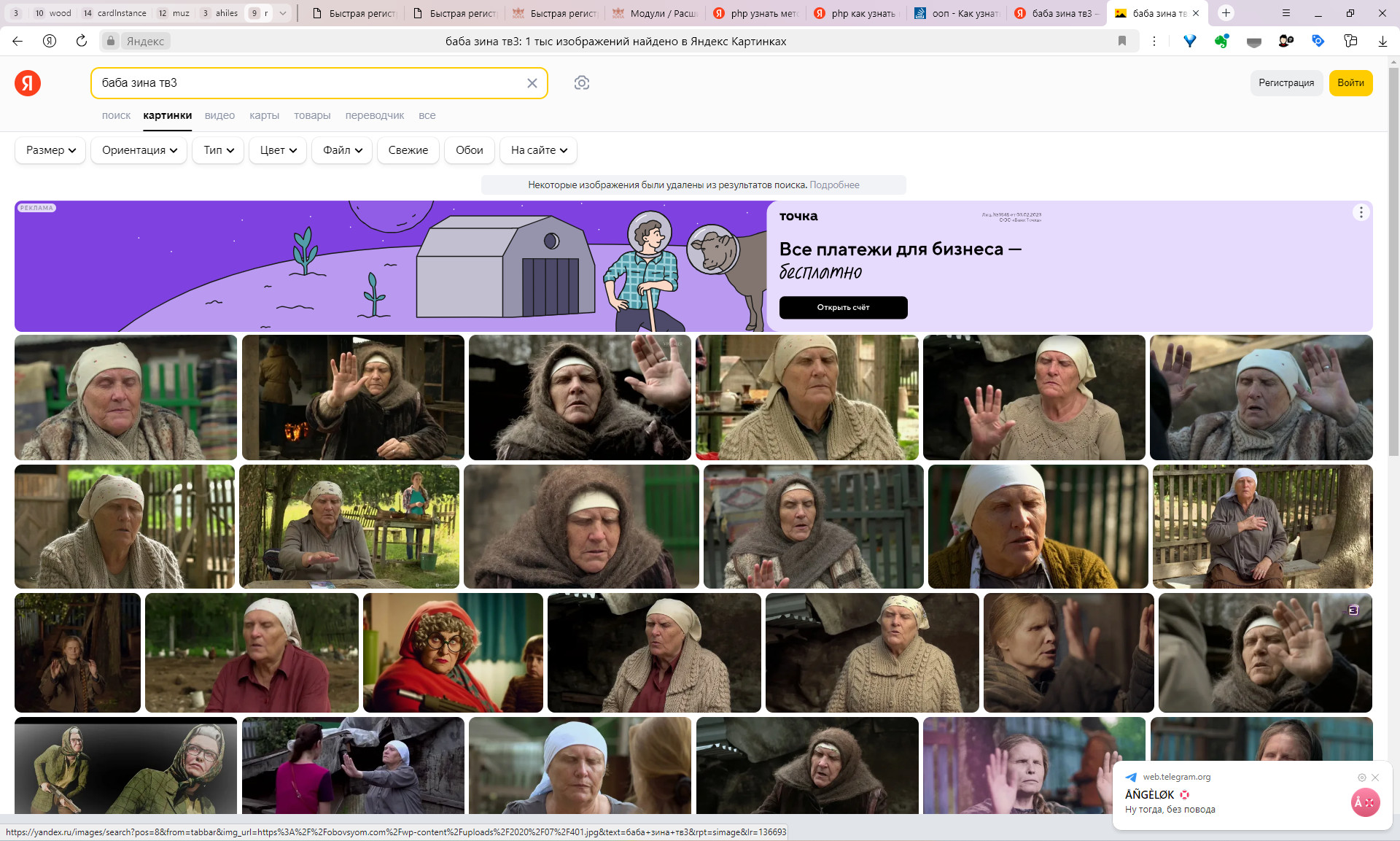Image resolution: width=1400 pixels, height=841 pixels.
Task: Open the red-hooded granny with glasses thumbnail
Action: tap(453, 653)
